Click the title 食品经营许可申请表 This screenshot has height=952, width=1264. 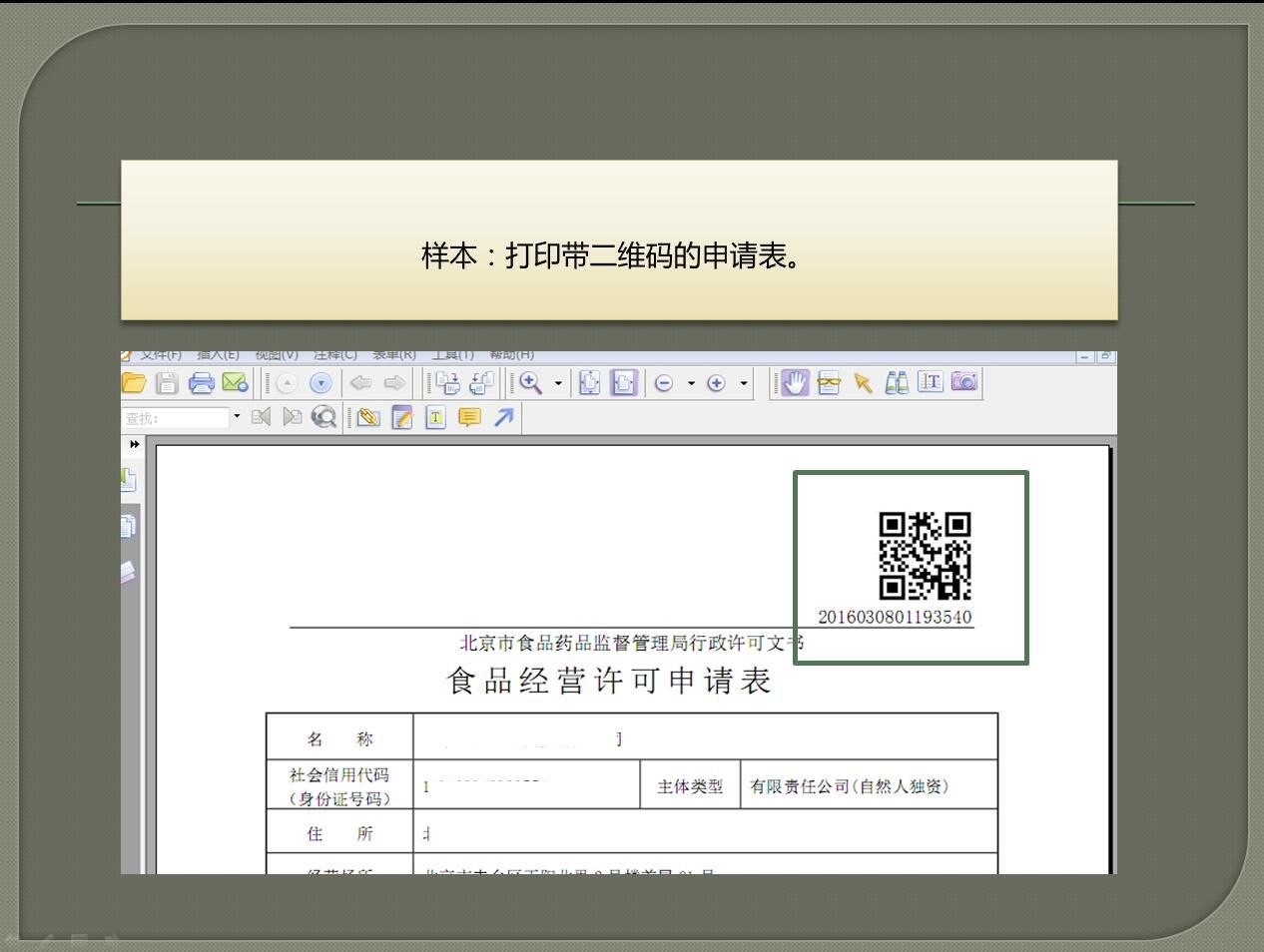[609, 681]
